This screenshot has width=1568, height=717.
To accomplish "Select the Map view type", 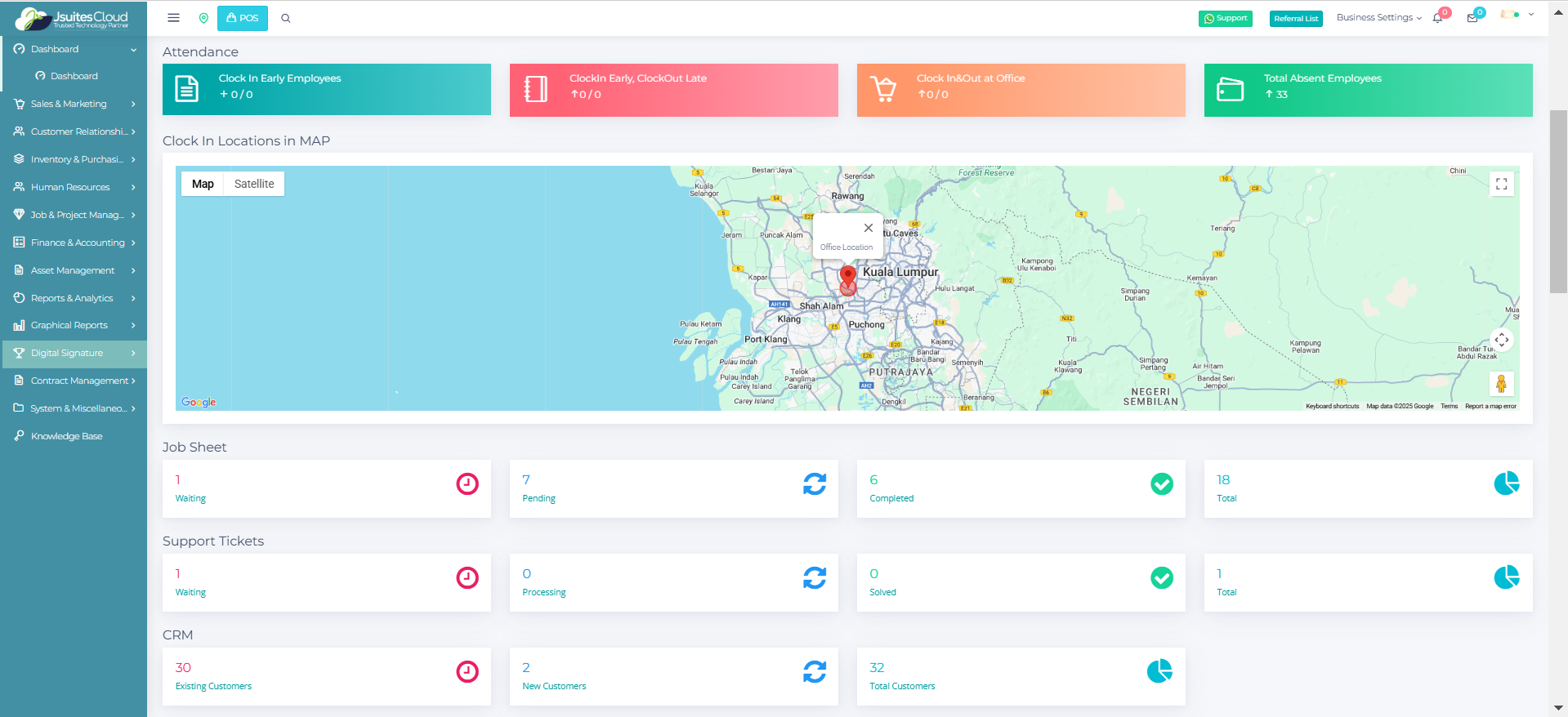I will [x=203, y=185].
